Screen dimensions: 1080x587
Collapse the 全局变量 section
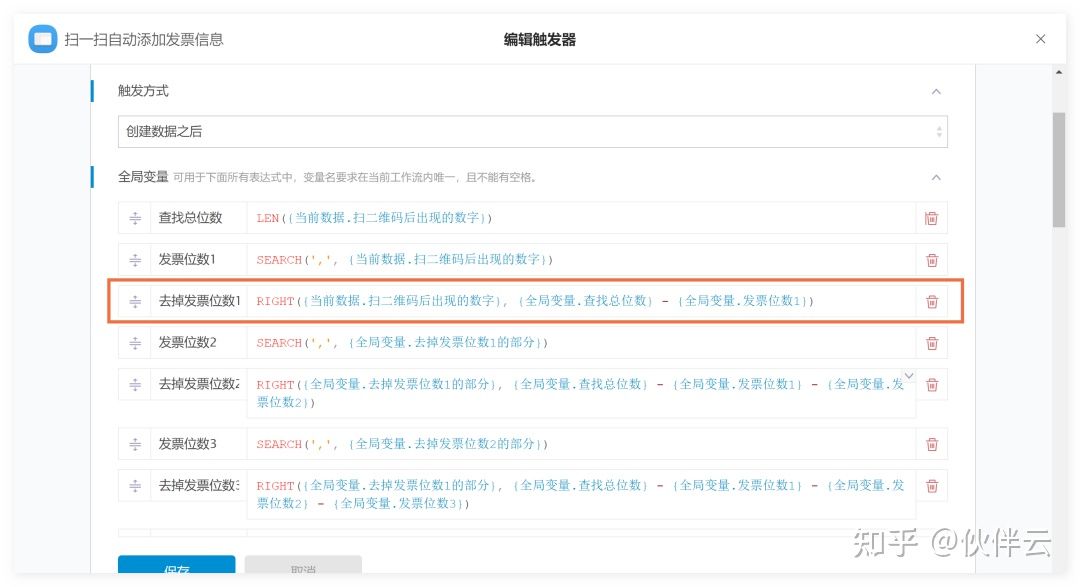(x=936, y=177)
